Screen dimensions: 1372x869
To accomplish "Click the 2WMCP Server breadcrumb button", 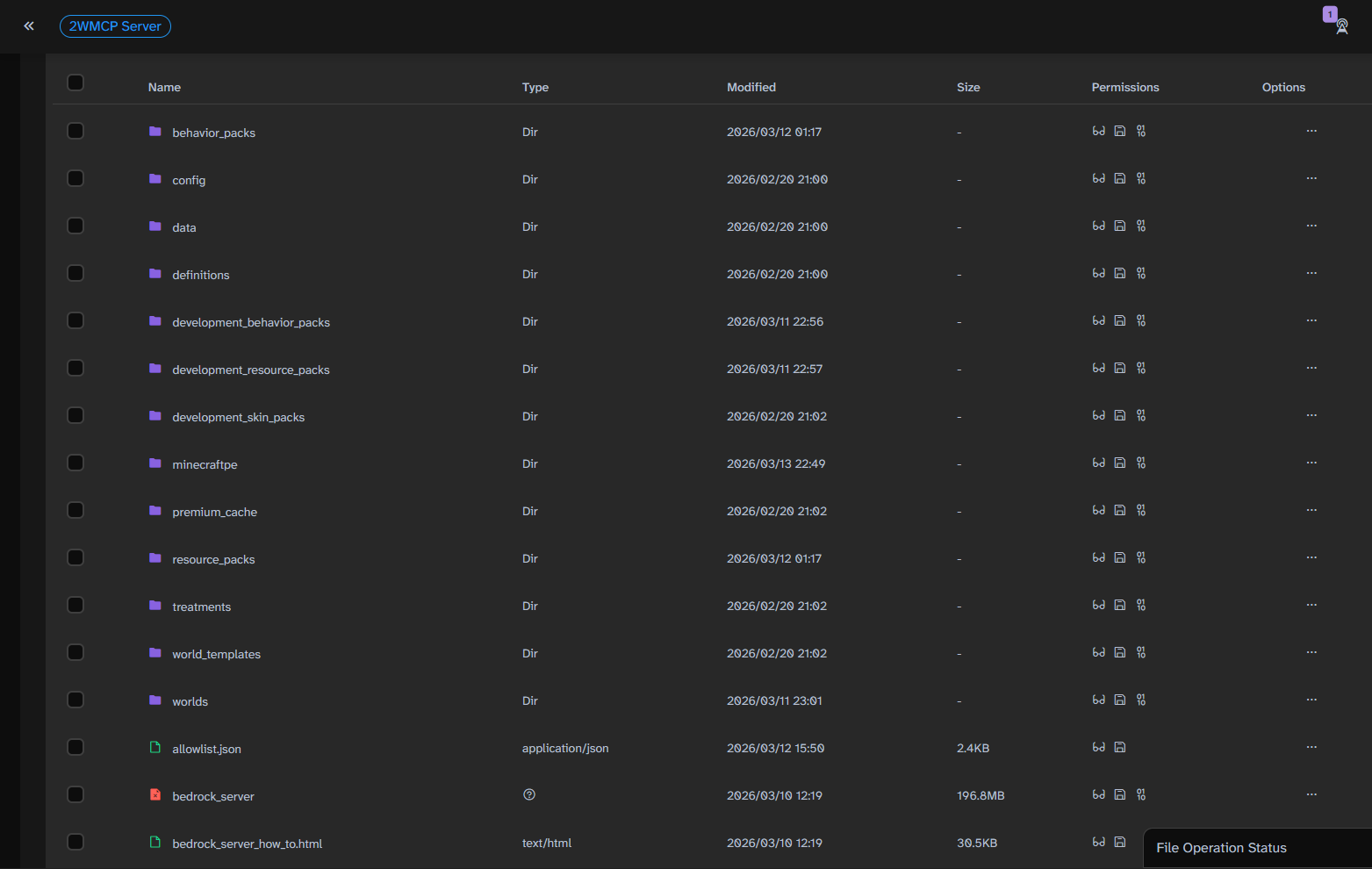I will tap(115, 26).
